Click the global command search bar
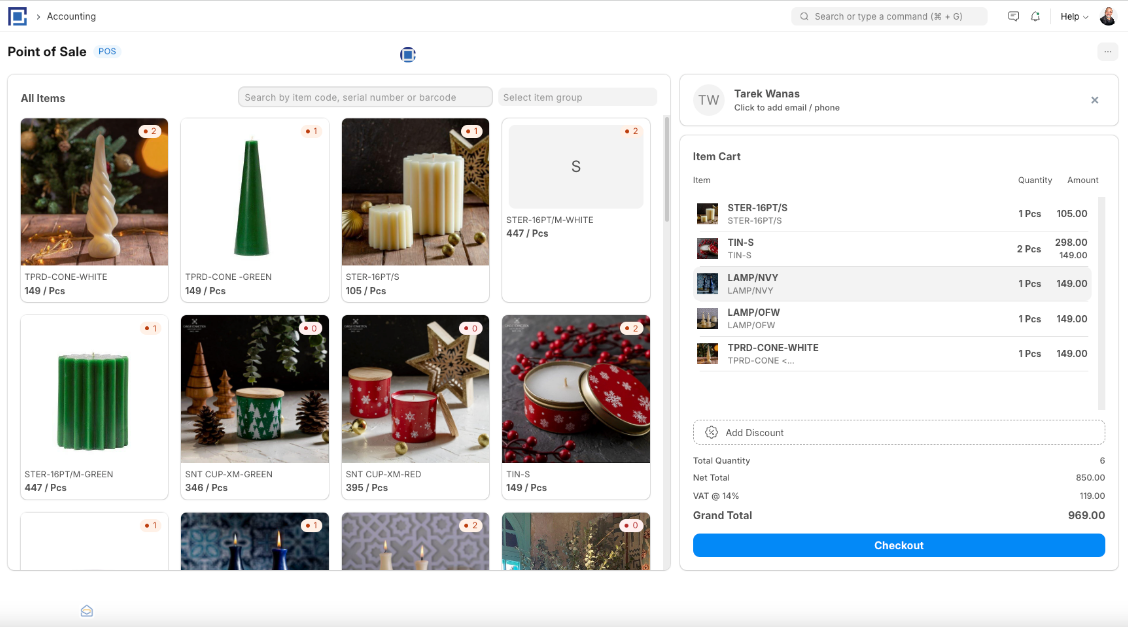Image resolution: width=1128 pixels, height=627 pixels. click(889, 17)
